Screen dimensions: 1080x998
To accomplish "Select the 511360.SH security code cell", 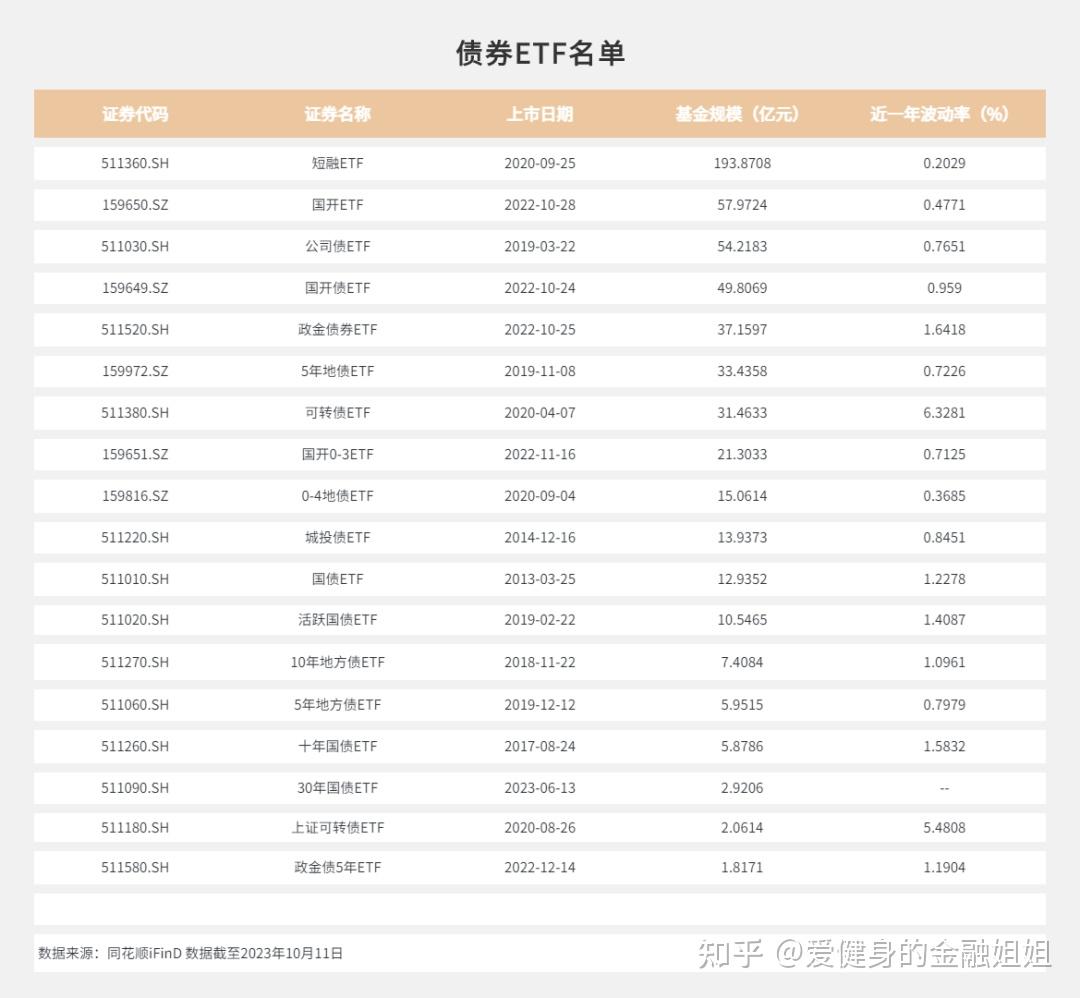I will click(135, 163).
